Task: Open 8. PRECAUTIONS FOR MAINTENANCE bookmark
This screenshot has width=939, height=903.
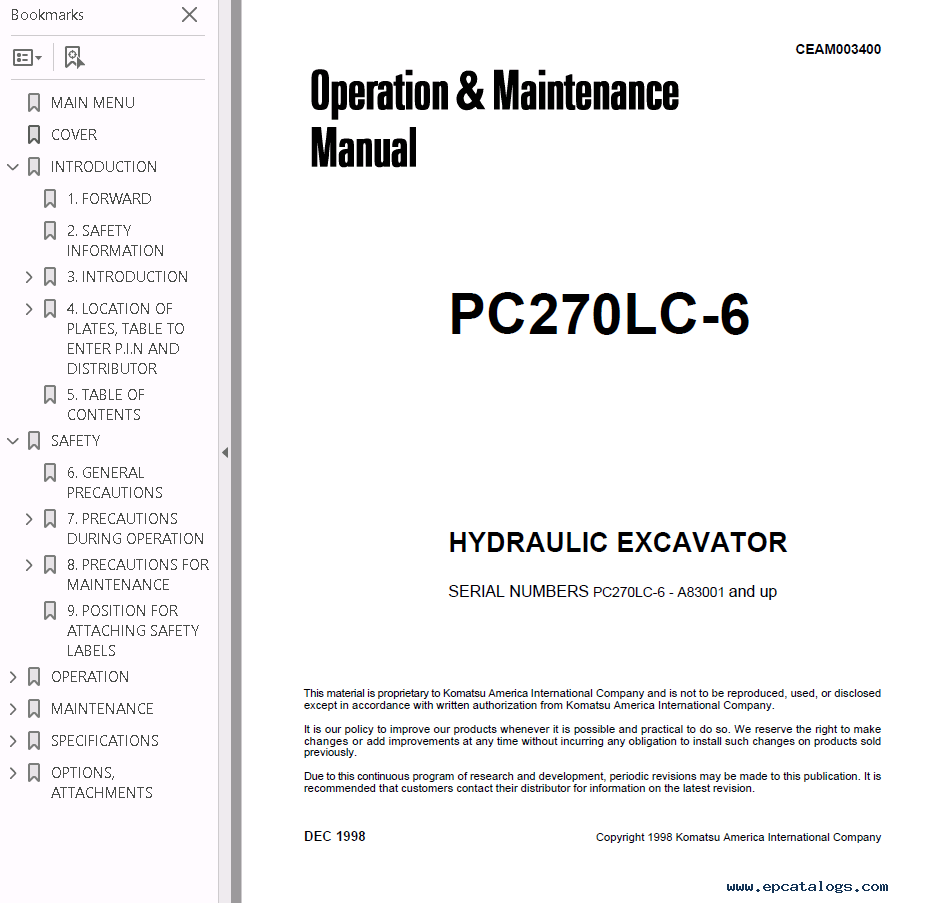Action: pyautogui.click(x=138, y=574)
